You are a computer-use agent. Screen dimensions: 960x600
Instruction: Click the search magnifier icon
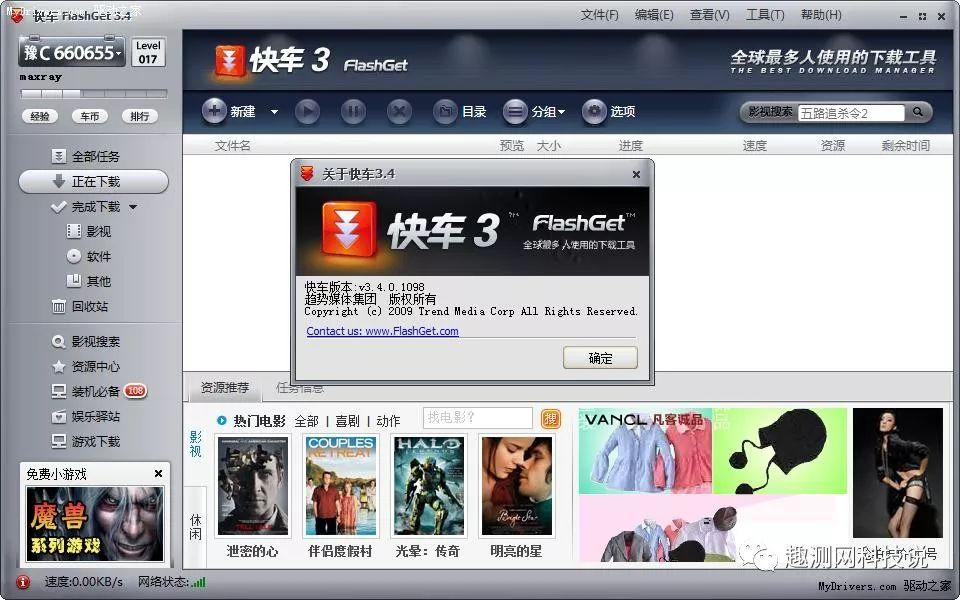(x=918, y=112)
